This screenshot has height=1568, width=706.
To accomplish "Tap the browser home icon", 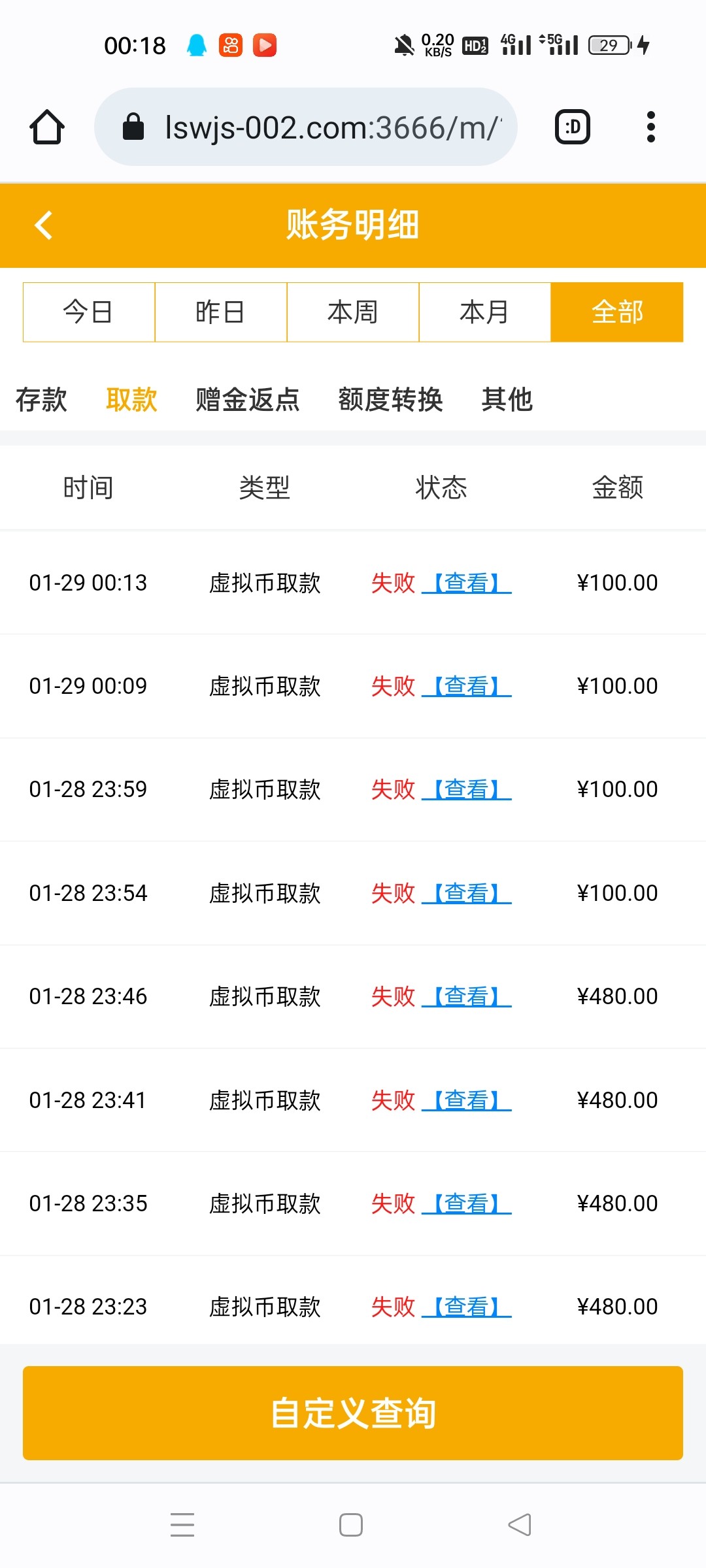I will tap(47, 127).
